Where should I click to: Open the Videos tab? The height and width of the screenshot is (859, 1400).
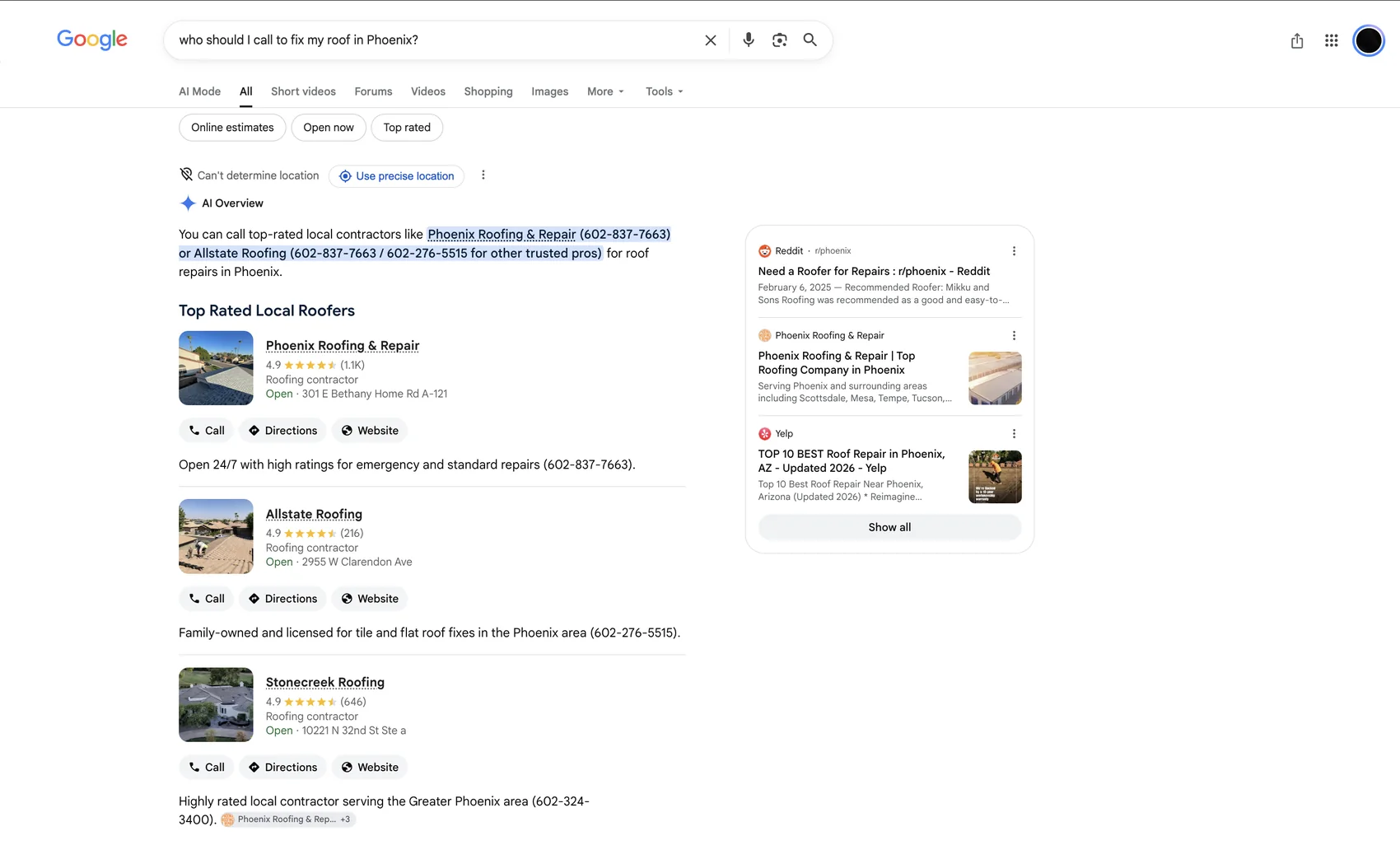(428, 91)
